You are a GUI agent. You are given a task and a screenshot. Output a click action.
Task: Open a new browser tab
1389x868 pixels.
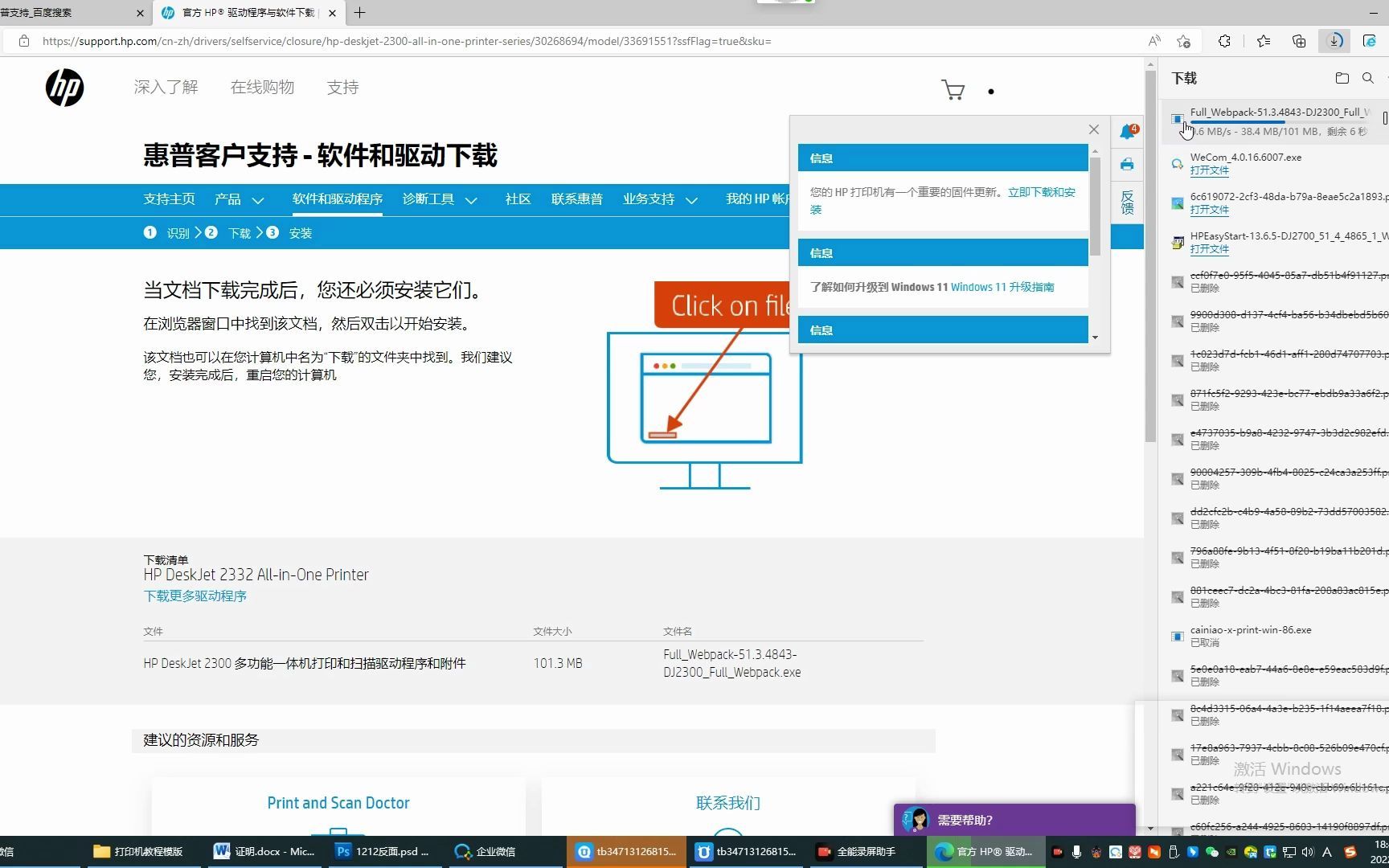pos(359,13)
